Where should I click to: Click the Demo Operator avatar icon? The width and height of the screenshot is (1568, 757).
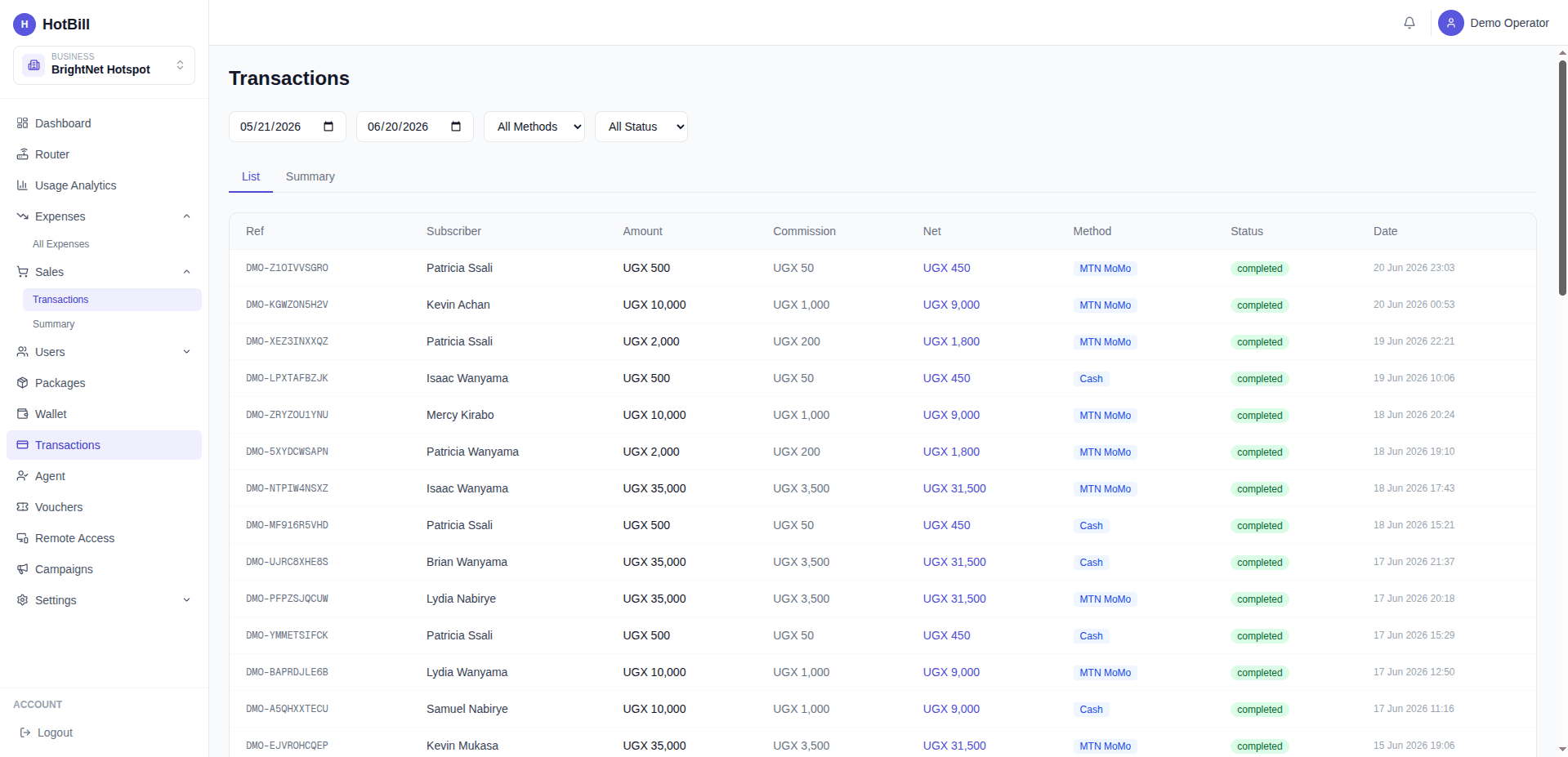click(1451, 23)
